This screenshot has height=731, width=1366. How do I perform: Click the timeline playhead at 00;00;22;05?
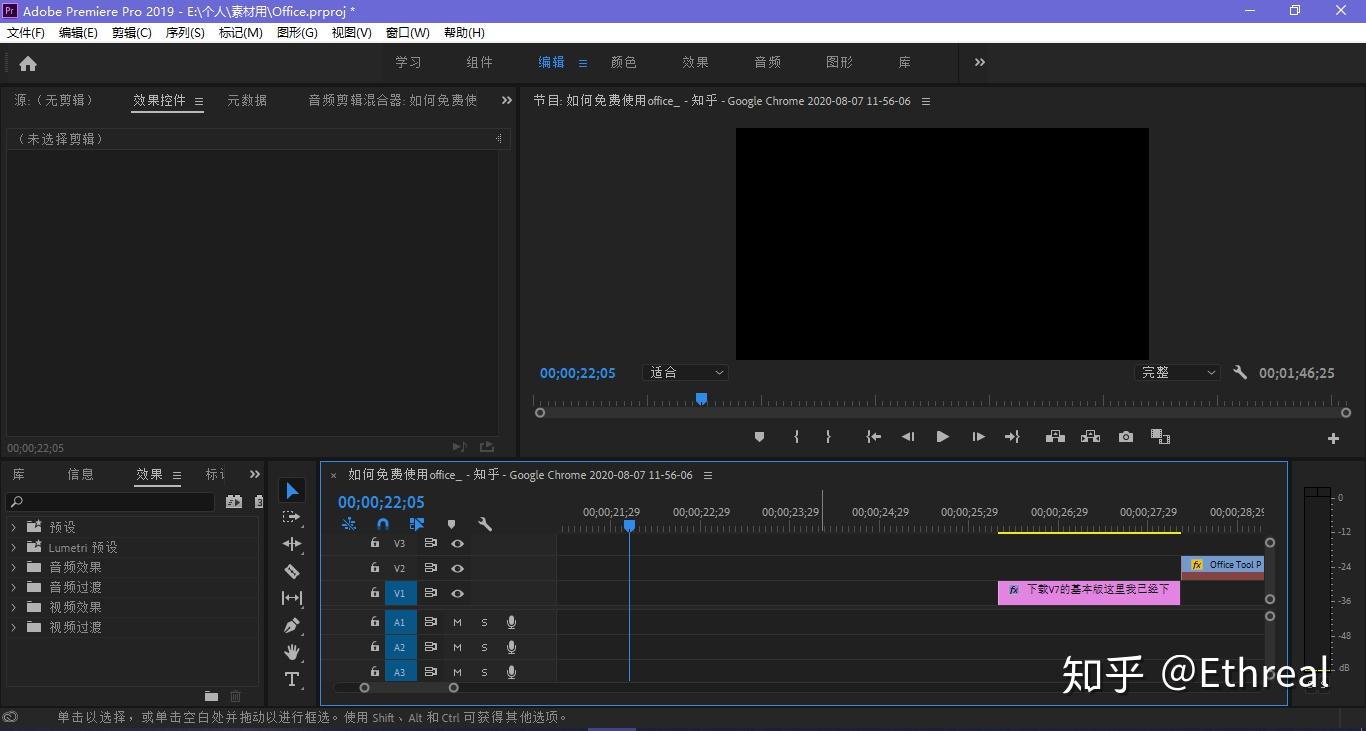629,525
